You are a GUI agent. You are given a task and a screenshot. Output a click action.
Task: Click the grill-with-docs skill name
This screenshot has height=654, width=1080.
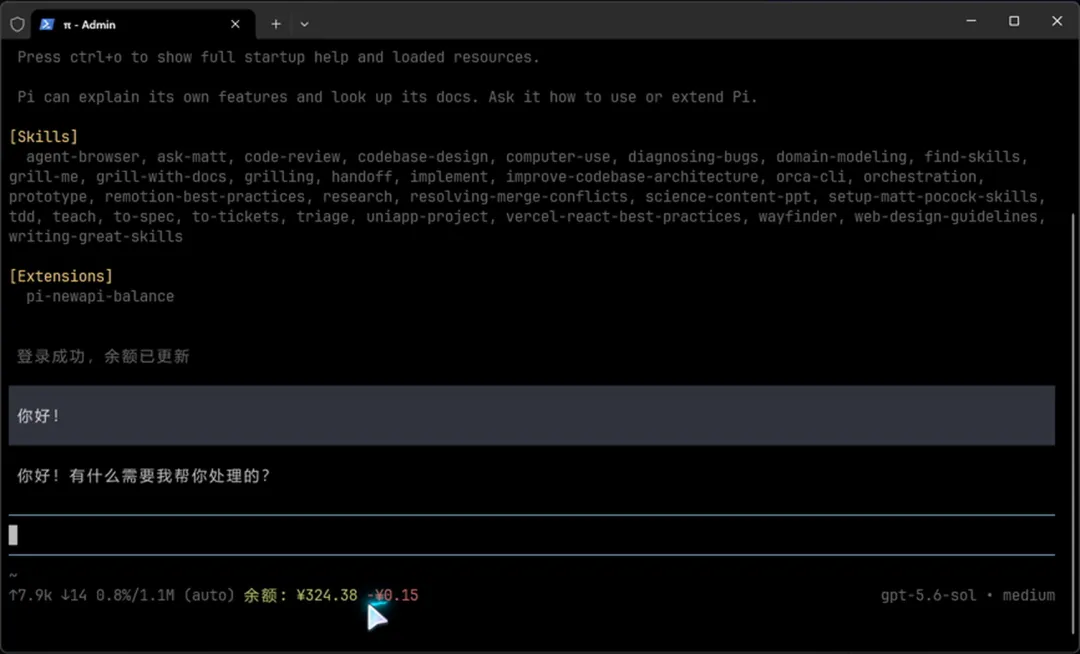pos(161,176)
